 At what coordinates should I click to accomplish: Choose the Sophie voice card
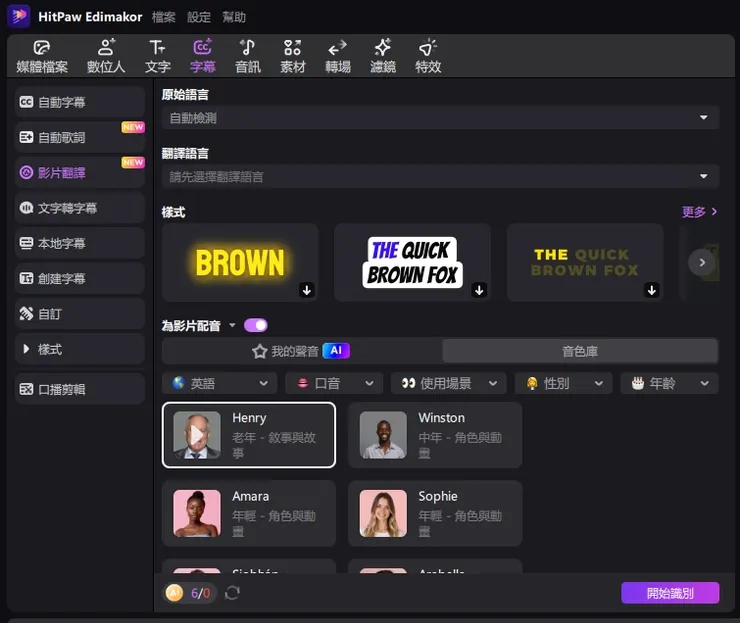(x=435, y=514)
